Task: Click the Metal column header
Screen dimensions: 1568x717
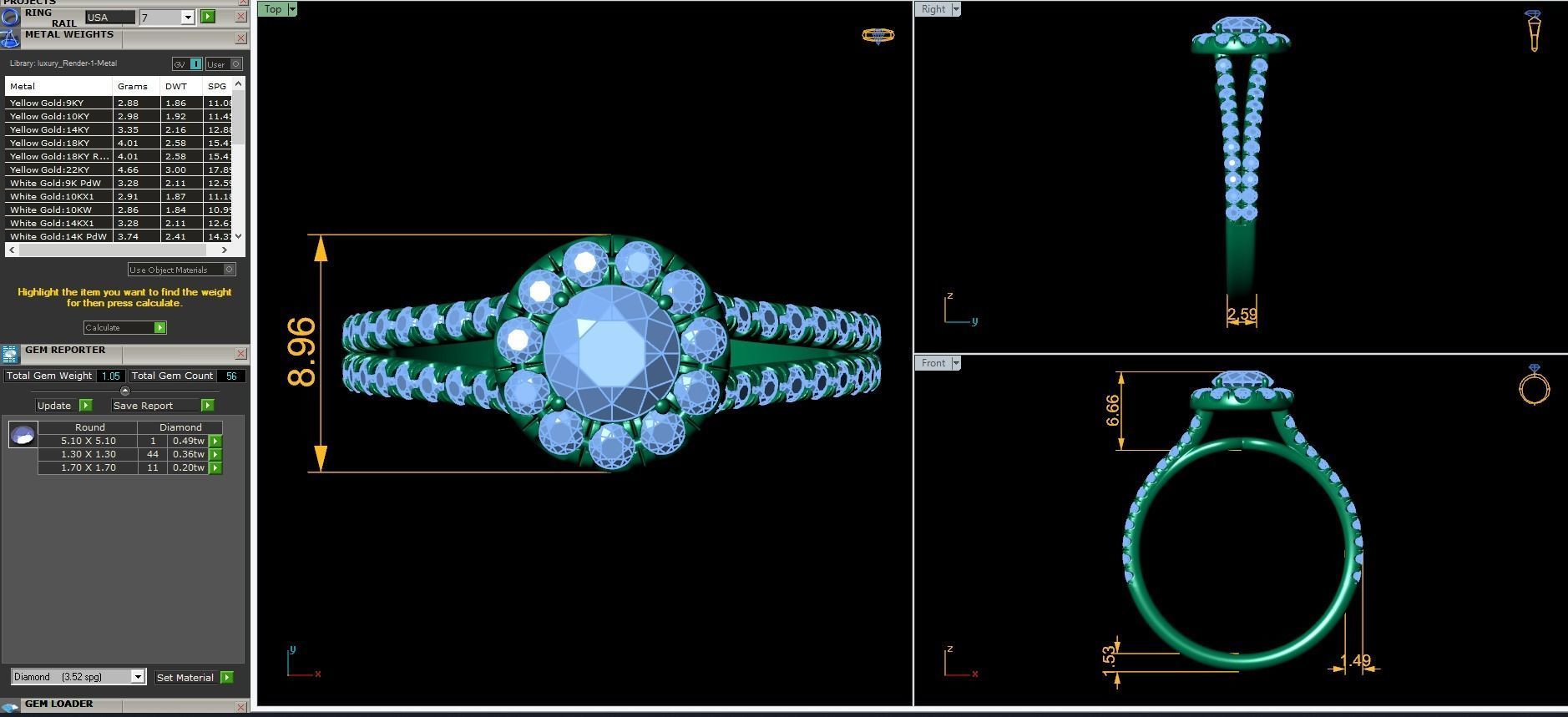Action: [x=58, y=86]
